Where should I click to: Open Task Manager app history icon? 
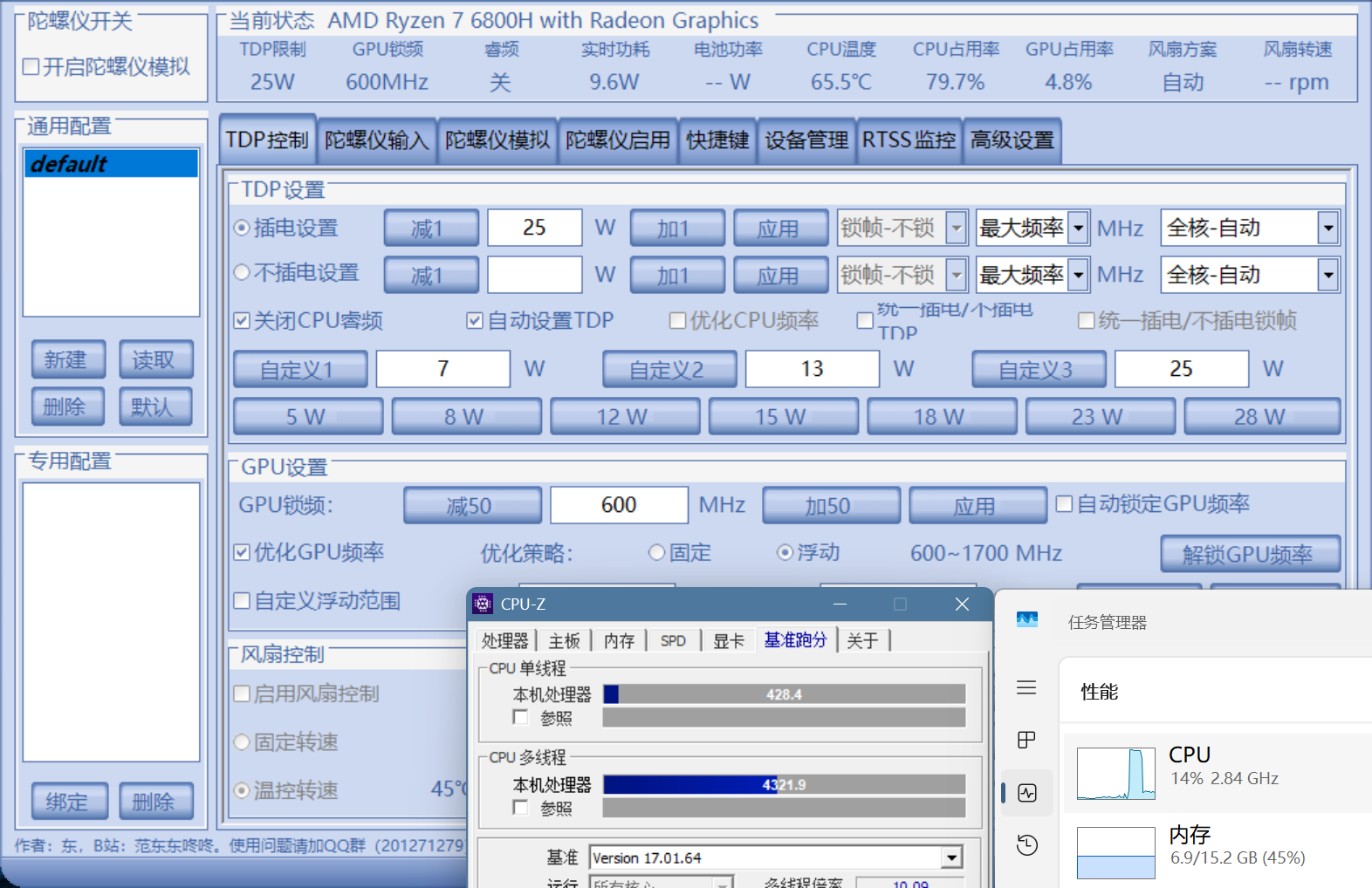pyautogui.click(x=1027, y=844)
